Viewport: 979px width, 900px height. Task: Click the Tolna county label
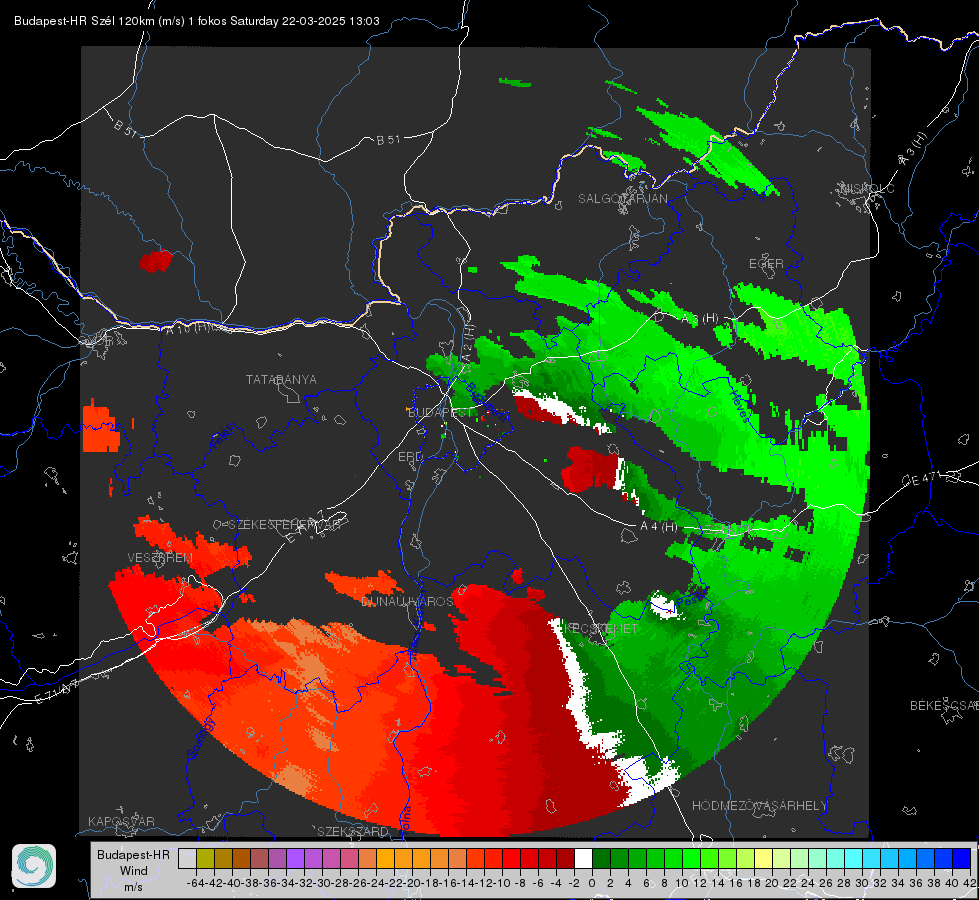[405, 821]
